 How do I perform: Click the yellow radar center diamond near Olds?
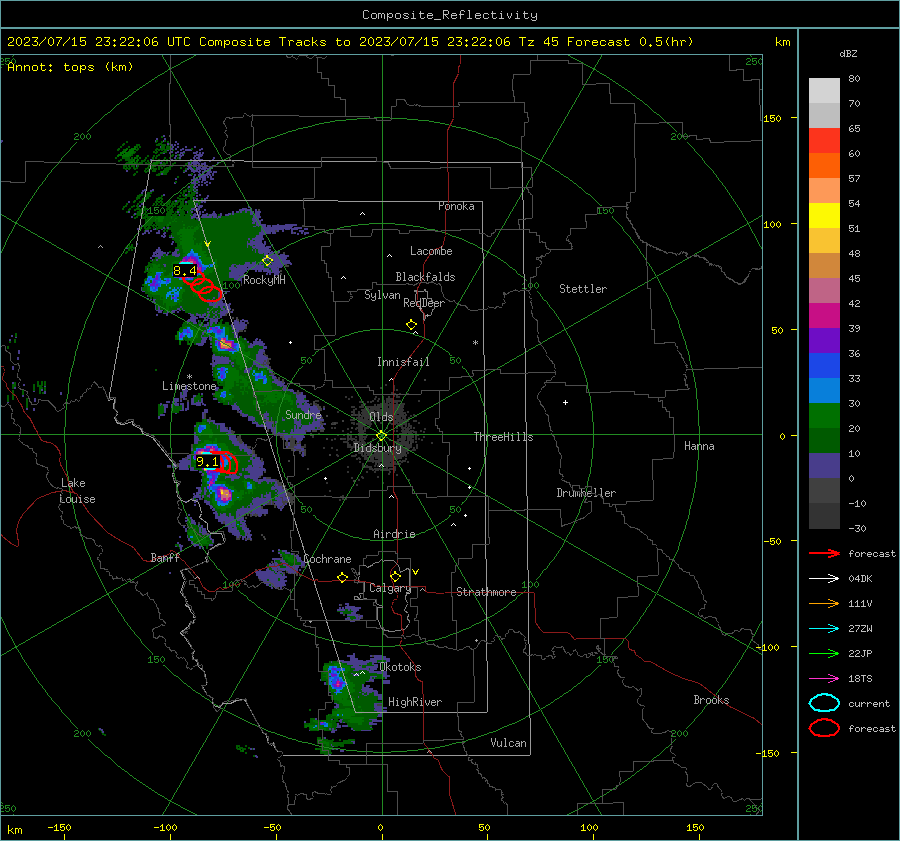(382, 435)
